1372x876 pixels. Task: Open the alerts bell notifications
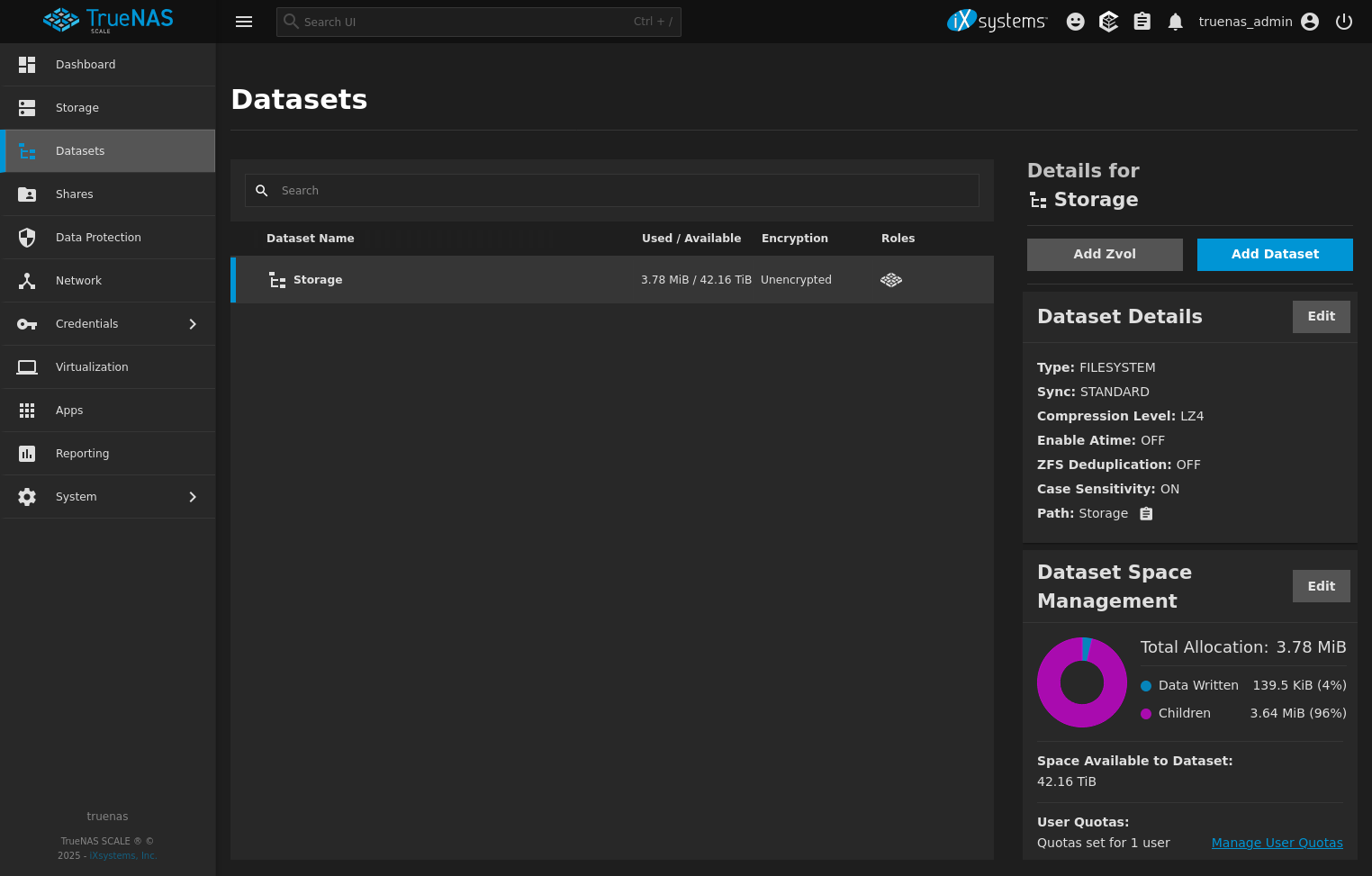click(x=1175, y=22)
